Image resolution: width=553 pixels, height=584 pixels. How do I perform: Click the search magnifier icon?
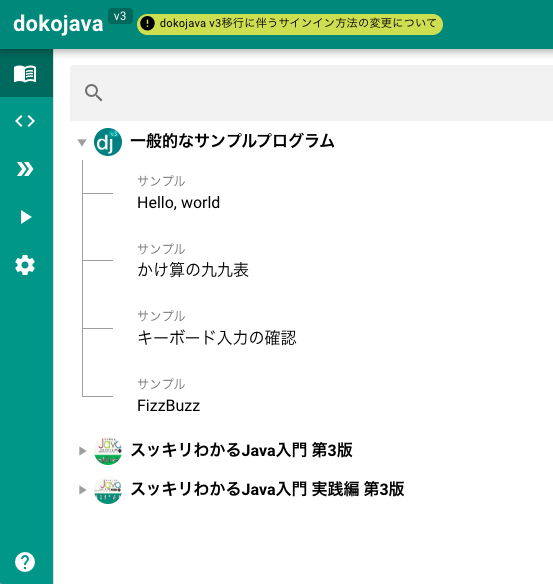tap(93, 93)
